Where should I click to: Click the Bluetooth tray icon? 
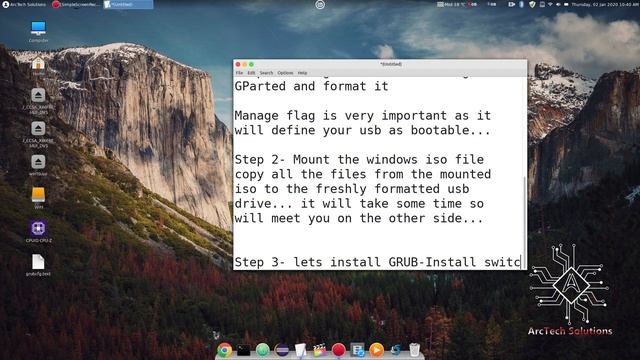(x=522, y=4)
